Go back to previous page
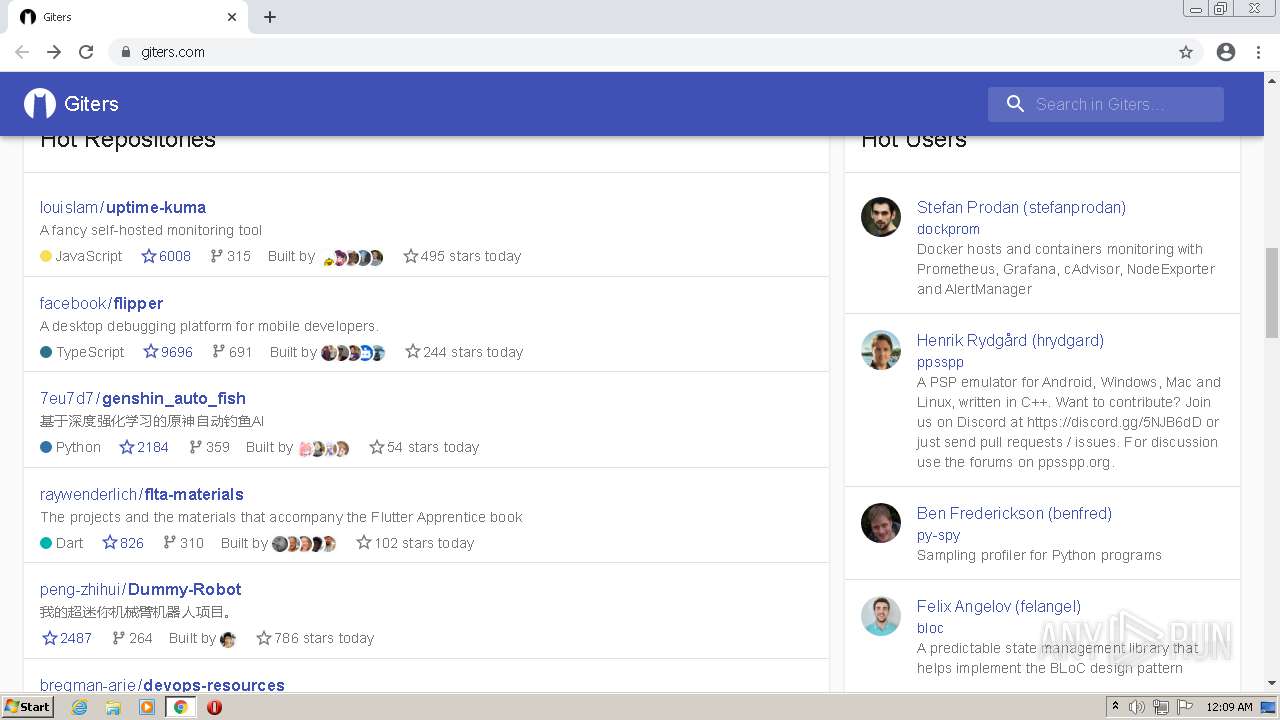 (22, 52)
